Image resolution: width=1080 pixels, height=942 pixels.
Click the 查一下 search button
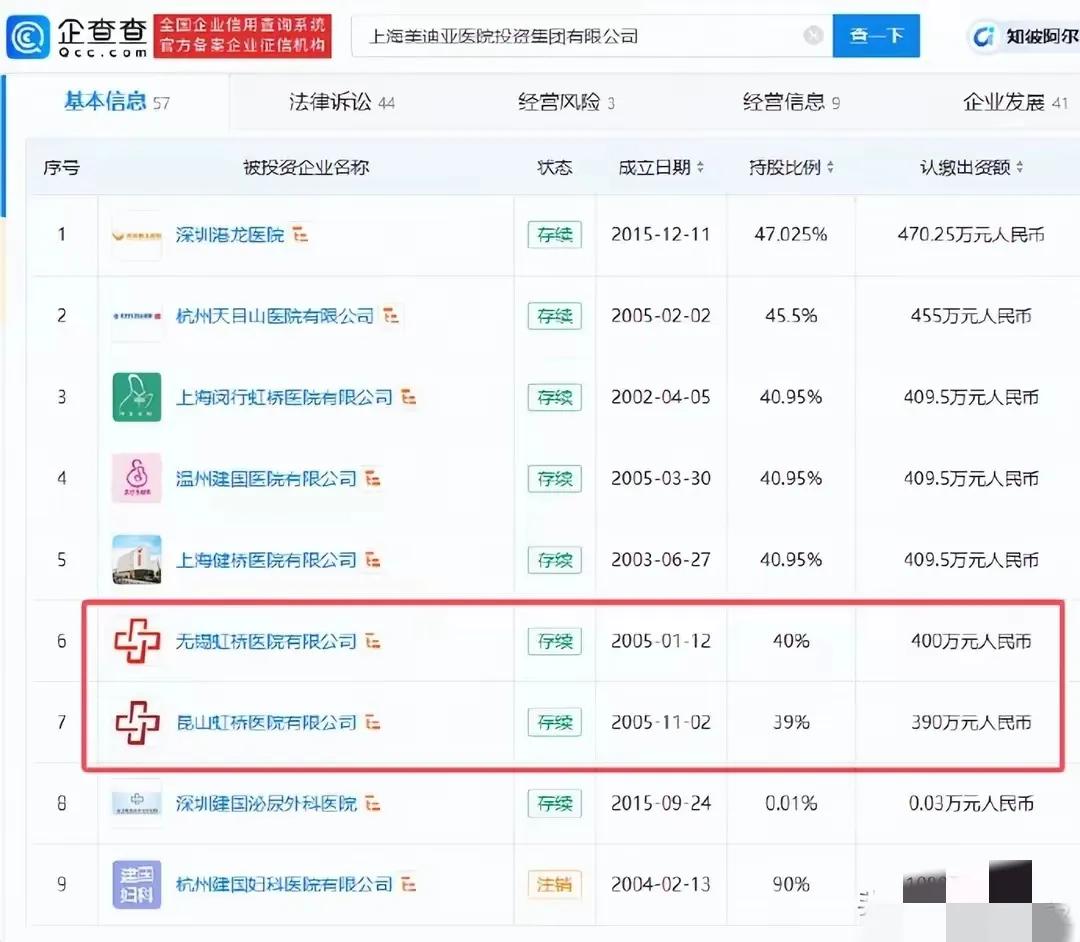click(876, 36)
